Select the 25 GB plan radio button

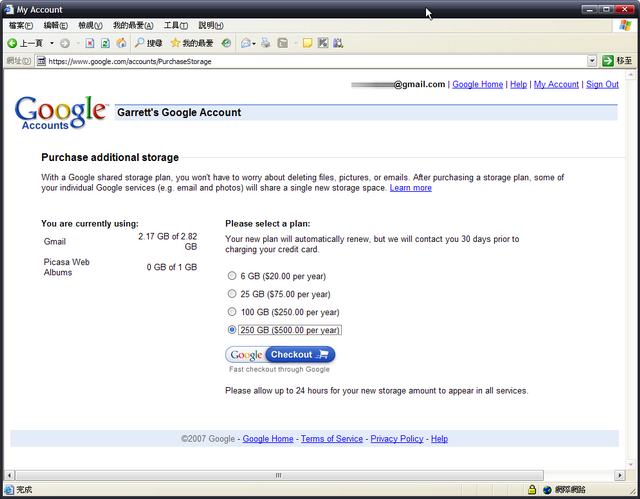point(232,294)
